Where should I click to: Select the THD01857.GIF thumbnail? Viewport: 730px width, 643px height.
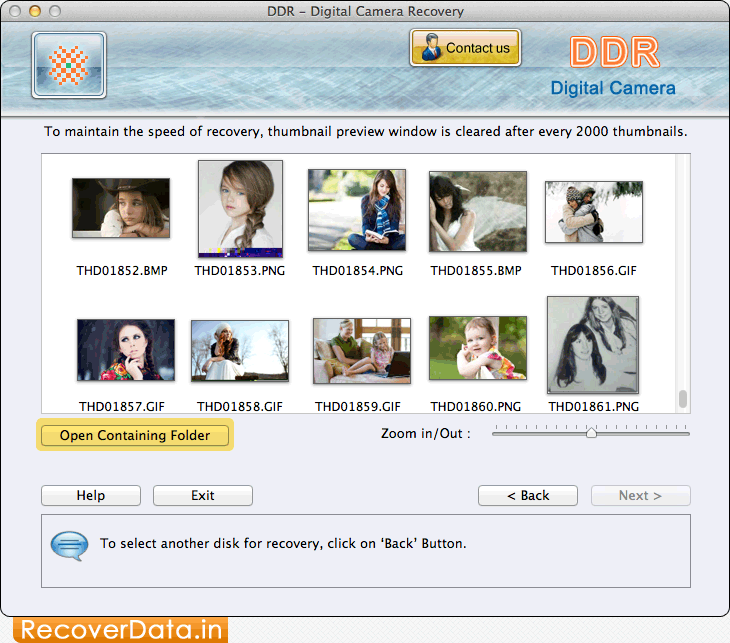tap(126, 350)
